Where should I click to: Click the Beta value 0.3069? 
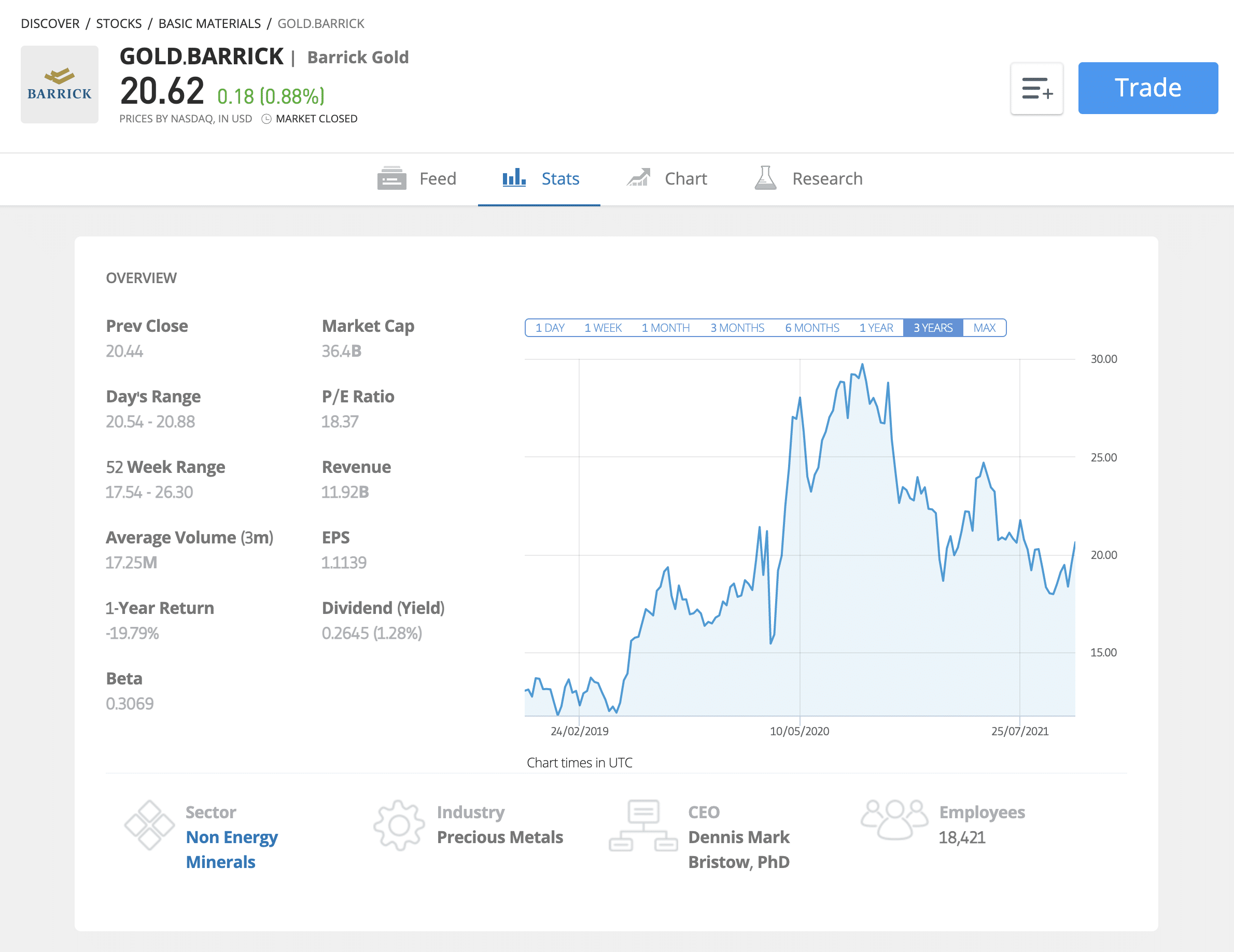pyautogui.click(x=130, y=704)
